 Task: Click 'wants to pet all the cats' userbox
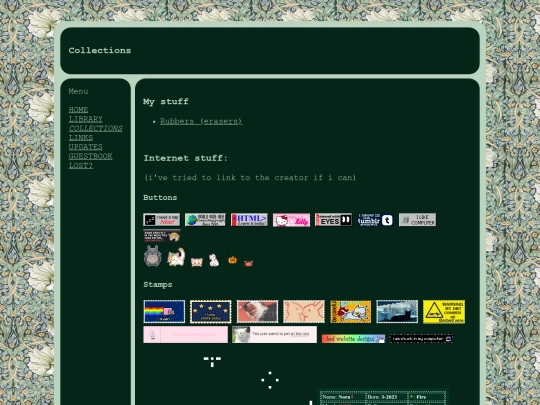tap(274, 334)
